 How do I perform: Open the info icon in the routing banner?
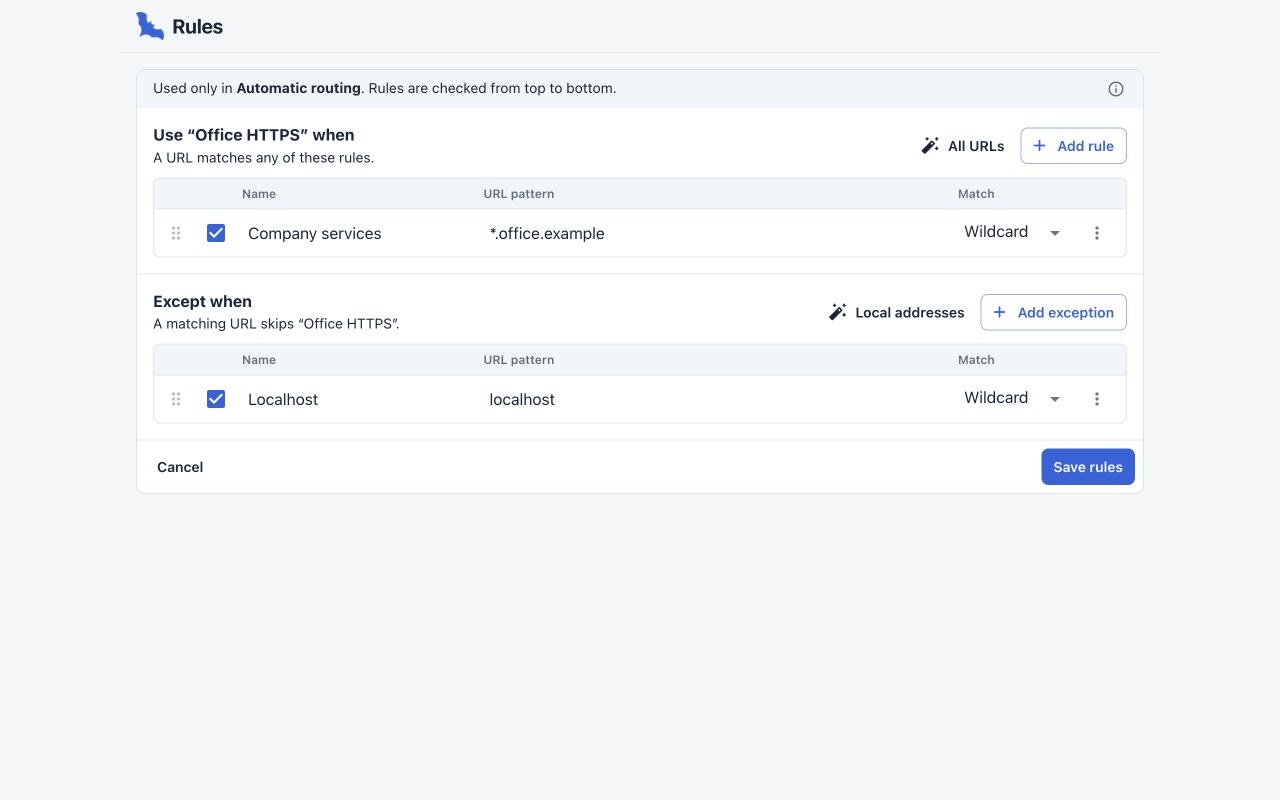coord(1116,89)
